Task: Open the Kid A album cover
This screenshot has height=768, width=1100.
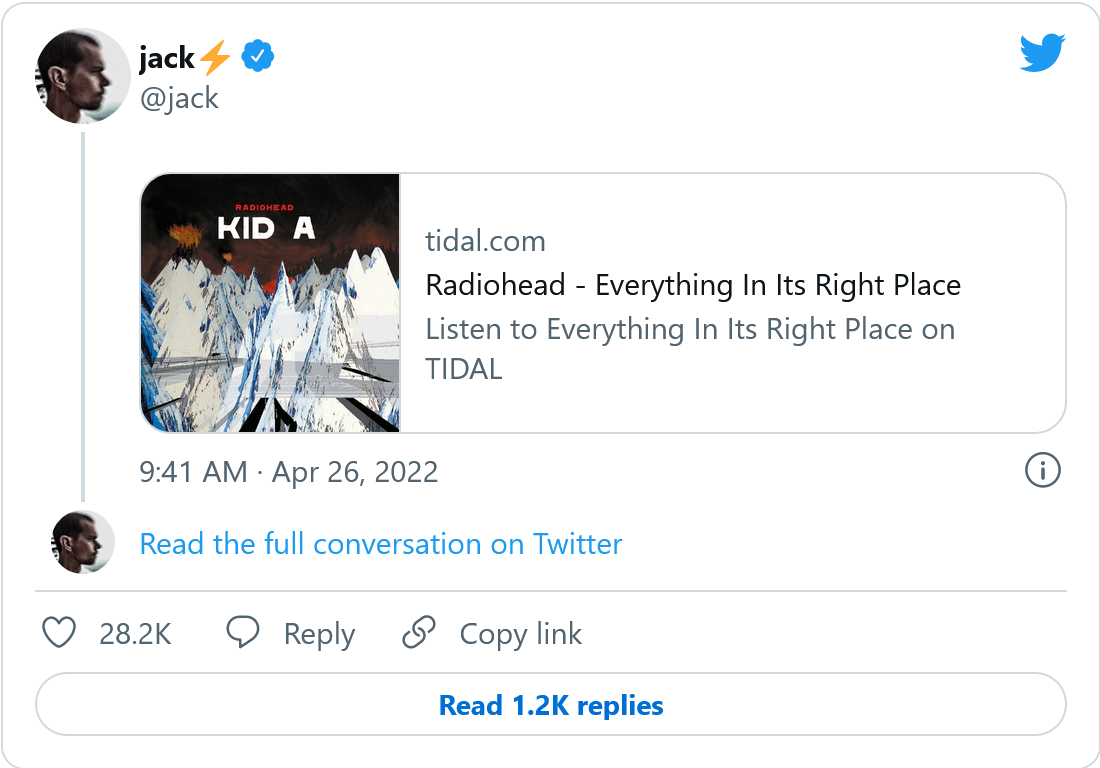Action: (x=270, y=303)
